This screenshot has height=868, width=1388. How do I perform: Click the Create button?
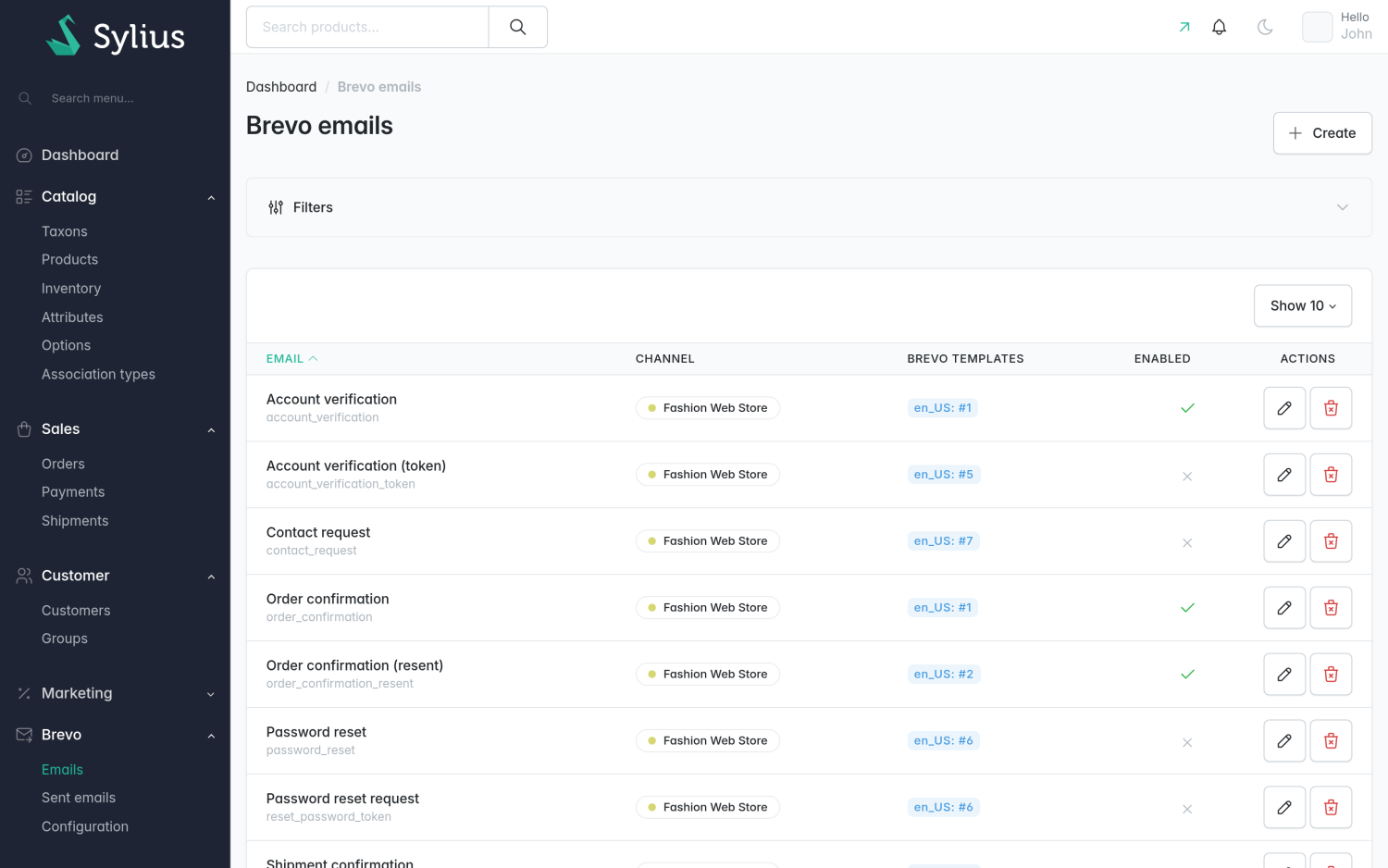(1322, 133)
